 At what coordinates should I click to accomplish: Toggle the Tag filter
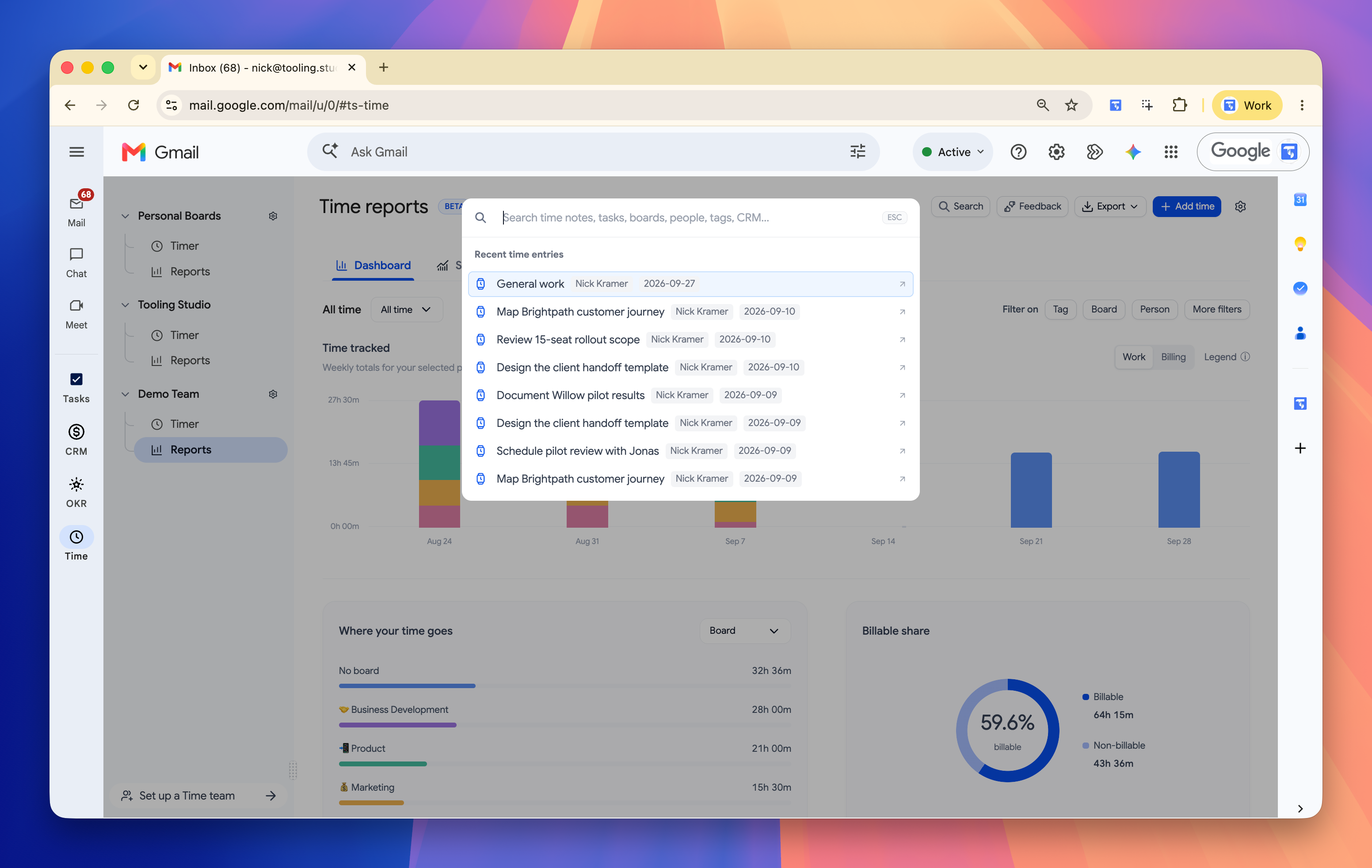click(x=1060, y=309)
